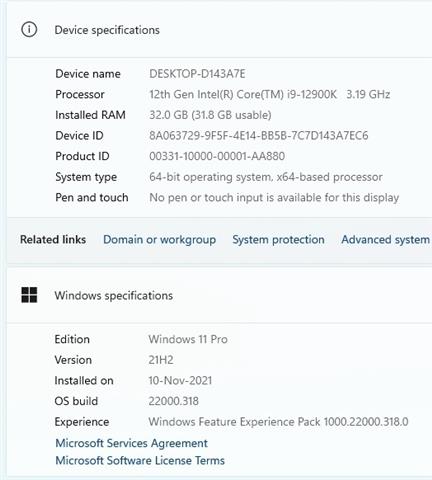Click the Pen and touch value text
Viewport: 432px width, 480px height.
pyautogui.click(x=274, y=198)
